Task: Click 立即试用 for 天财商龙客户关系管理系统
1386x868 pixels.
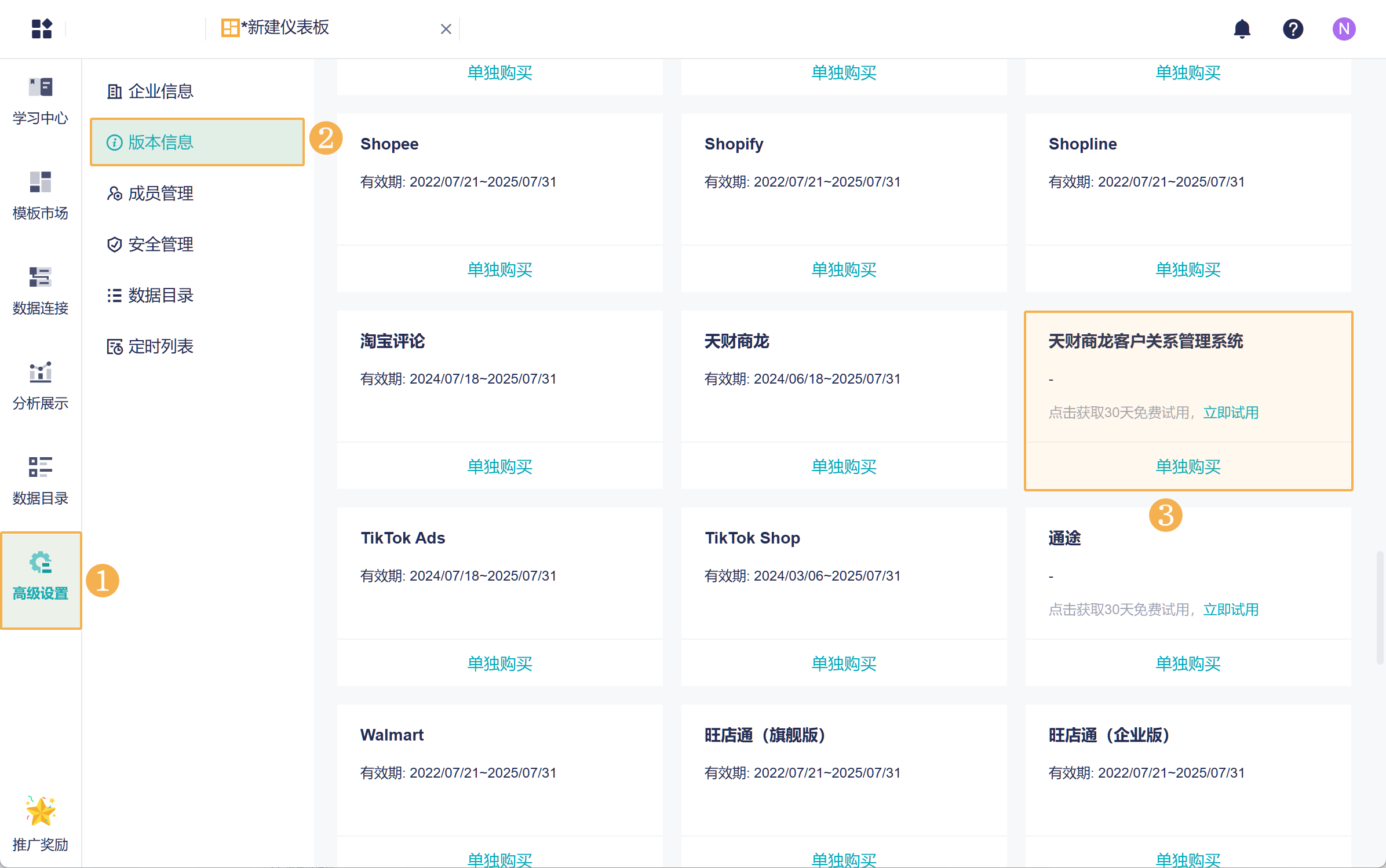Action: (1231, 413)
